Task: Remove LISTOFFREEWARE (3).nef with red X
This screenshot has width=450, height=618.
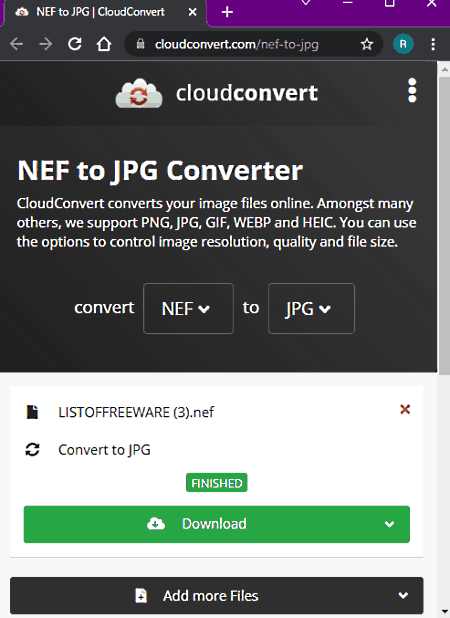Action: [x=405, y=410]
